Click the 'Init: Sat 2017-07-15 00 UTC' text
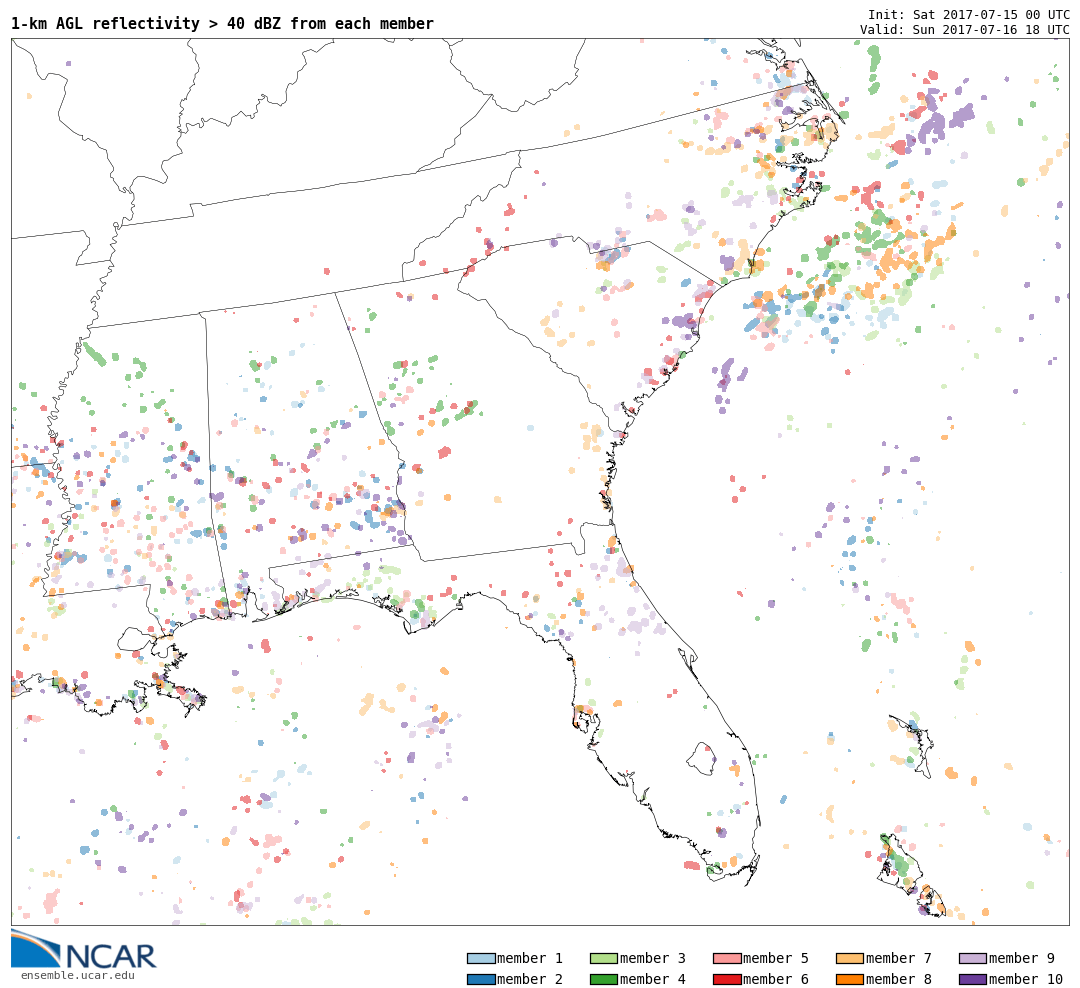1080x988 pixels. [969, 14]
